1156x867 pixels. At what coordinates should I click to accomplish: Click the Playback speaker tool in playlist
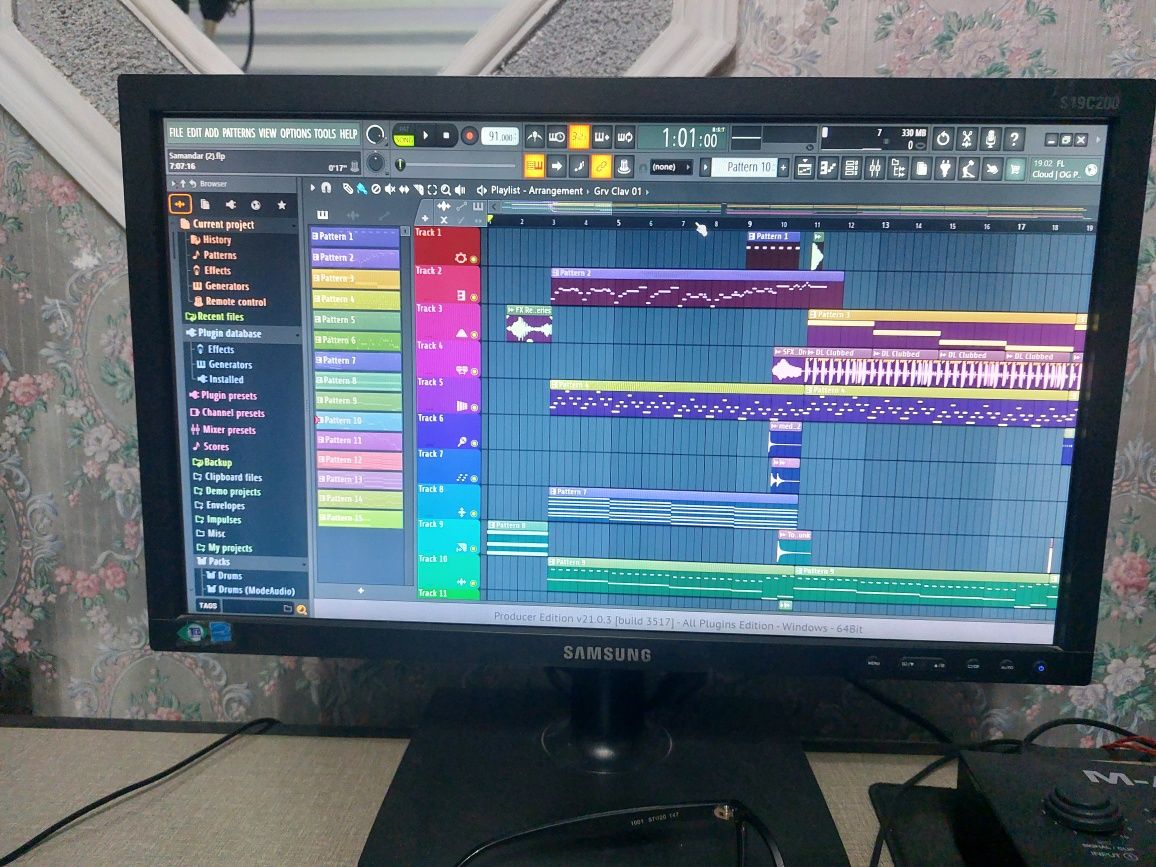[x=460, y=190]
